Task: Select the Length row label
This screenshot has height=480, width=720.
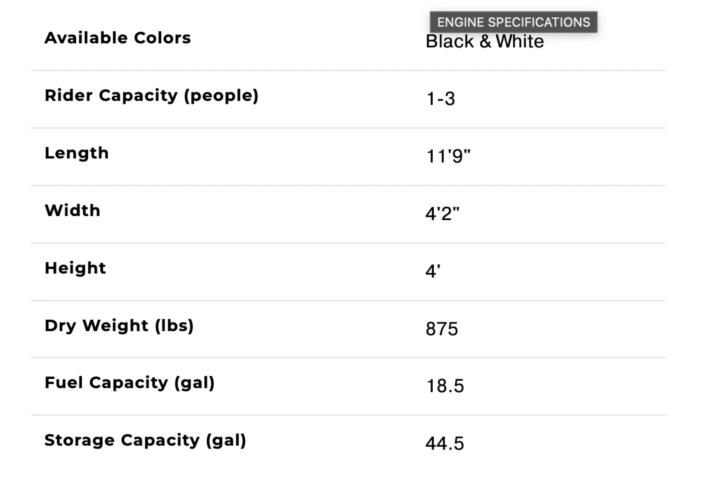Action: pyautogui.click(x=77, y=153)
